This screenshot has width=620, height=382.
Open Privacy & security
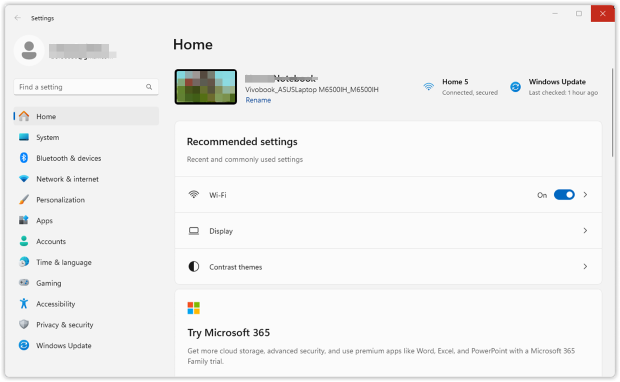point(86,325)
